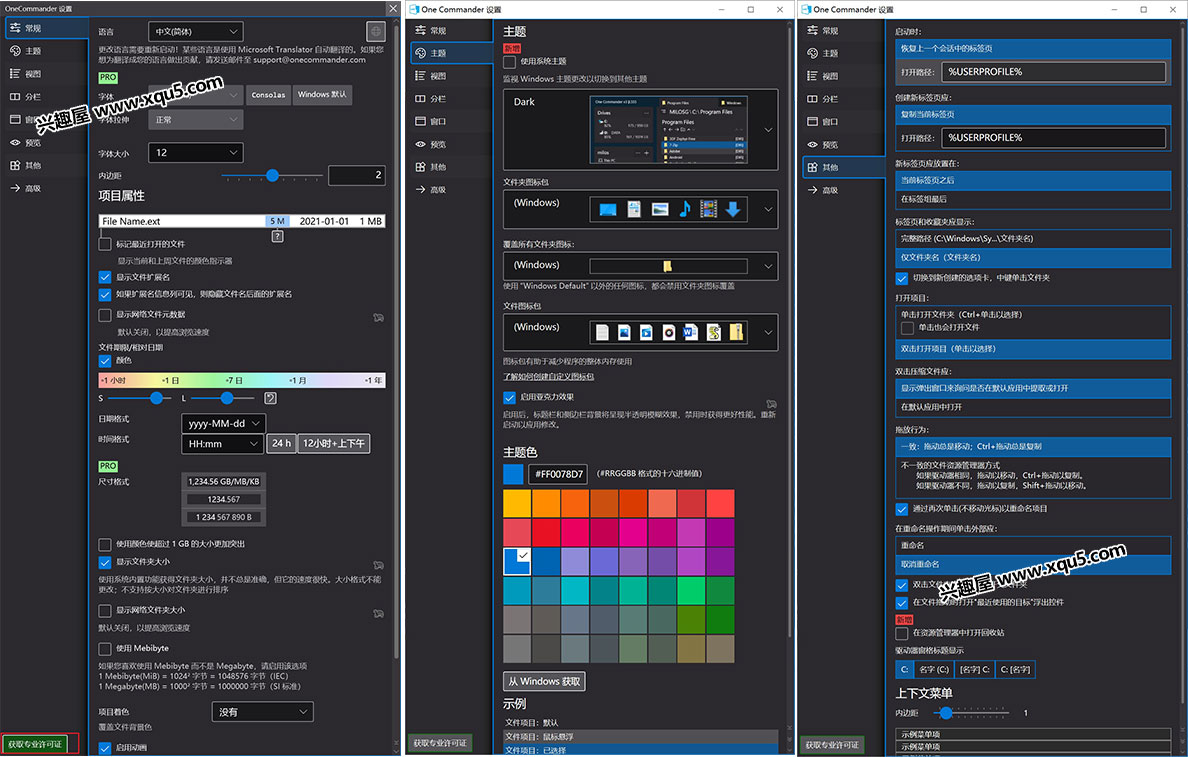
Task: Click the 常规 sliders icon in the 主题-page window sidebar
Action: coord(420,30)
